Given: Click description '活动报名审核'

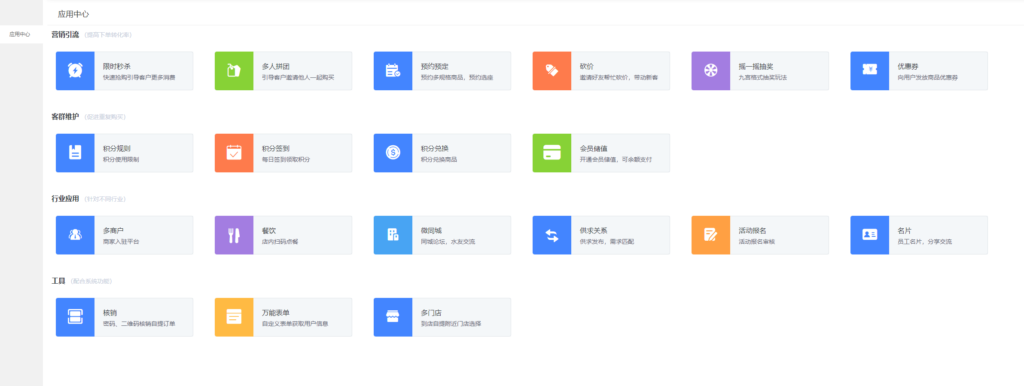Looking at the screenshot, I should [756, 242].
